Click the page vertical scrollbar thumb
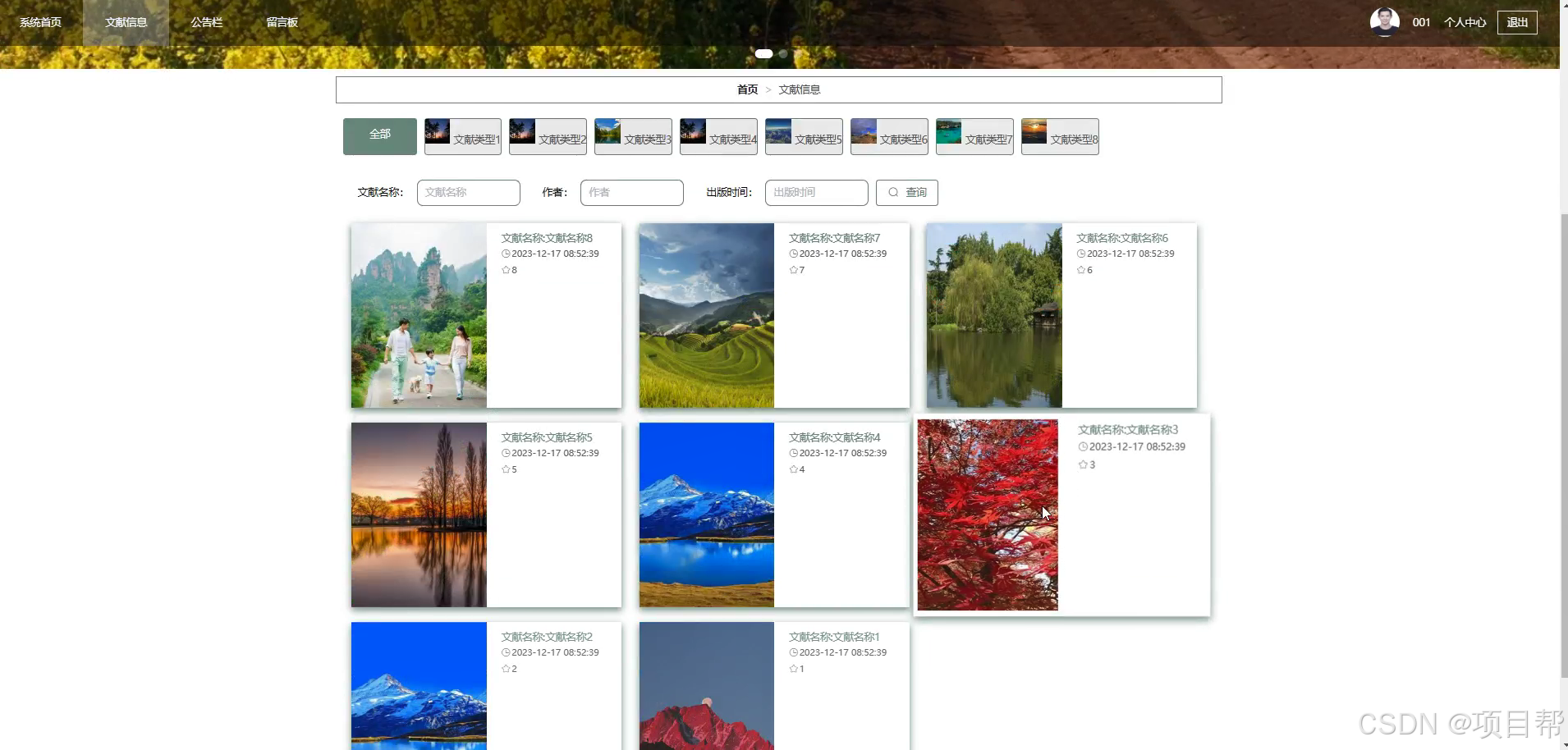The height and width of the screenshot is (750, 1568). coord(1564,446)
